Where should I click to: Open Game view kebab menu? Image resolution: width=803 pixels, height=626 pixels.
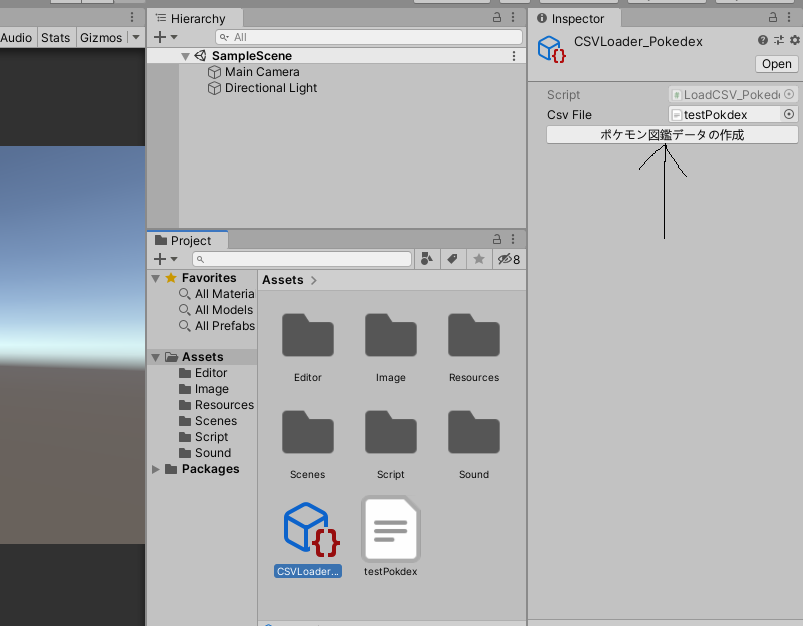coord(132,17)
